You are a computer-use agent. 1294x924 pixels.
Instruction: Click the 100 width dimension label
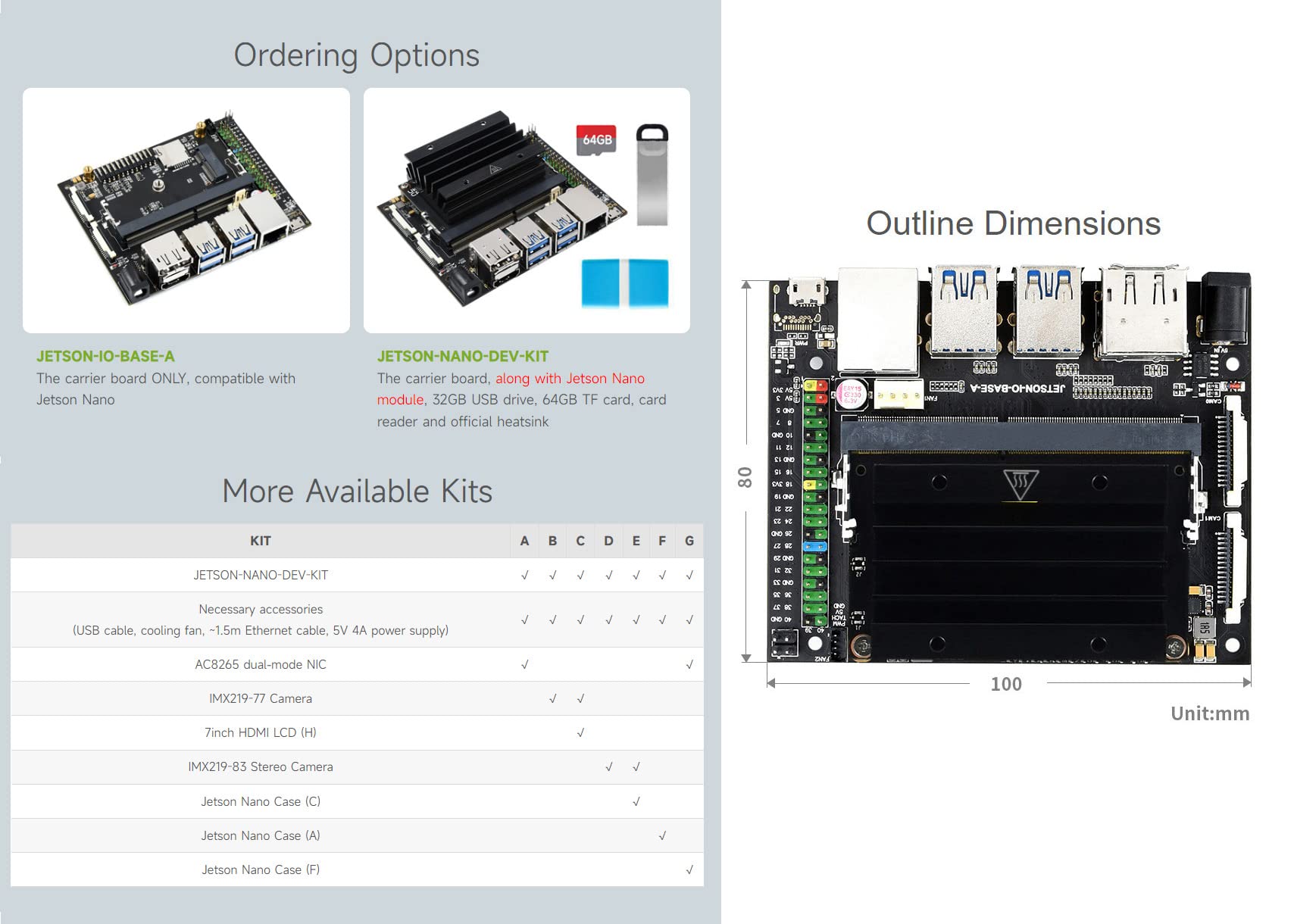(x=1006, y=684)
